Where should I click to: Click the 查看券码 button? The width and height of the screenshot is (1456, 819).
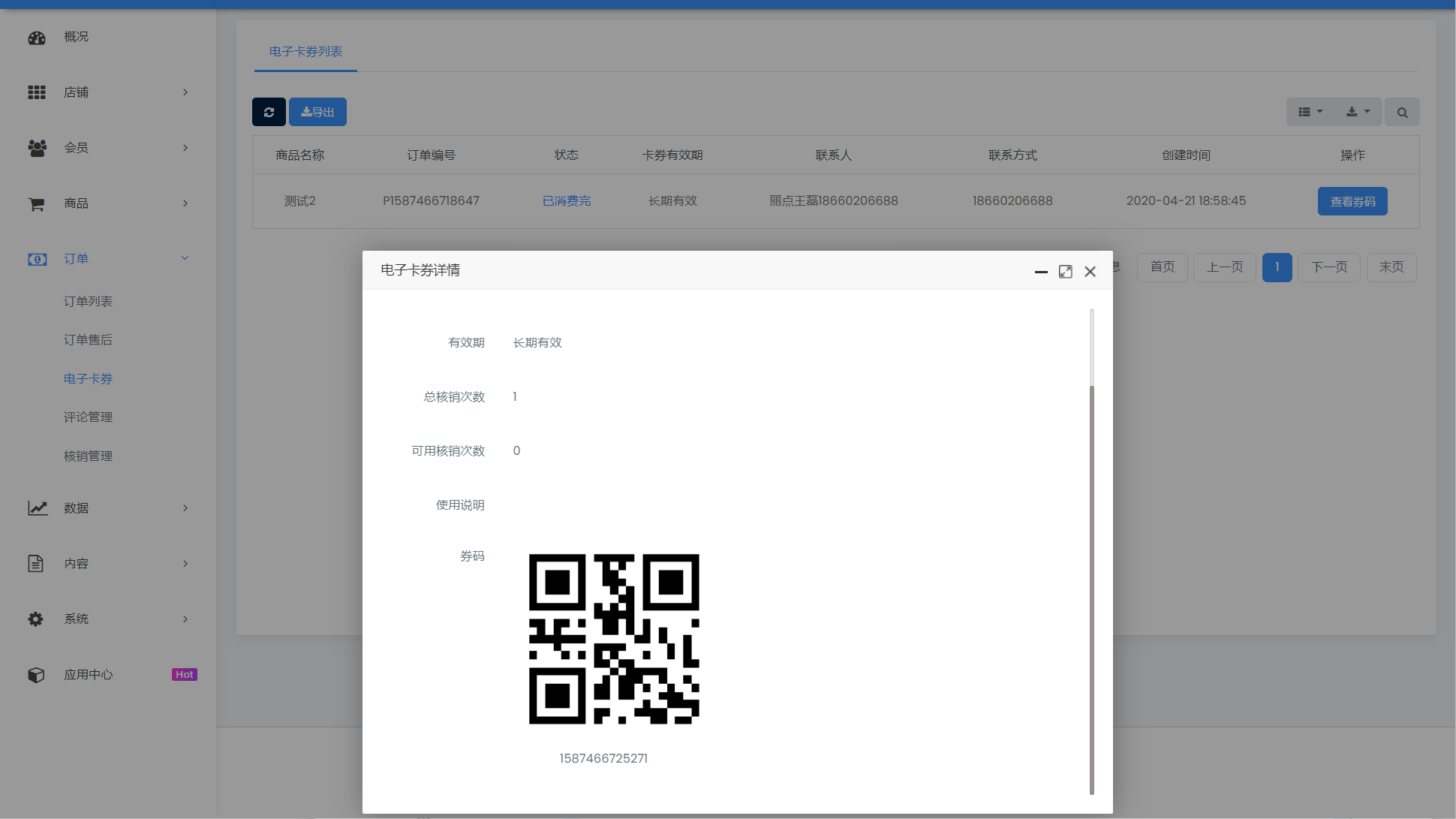point(1352,201)
